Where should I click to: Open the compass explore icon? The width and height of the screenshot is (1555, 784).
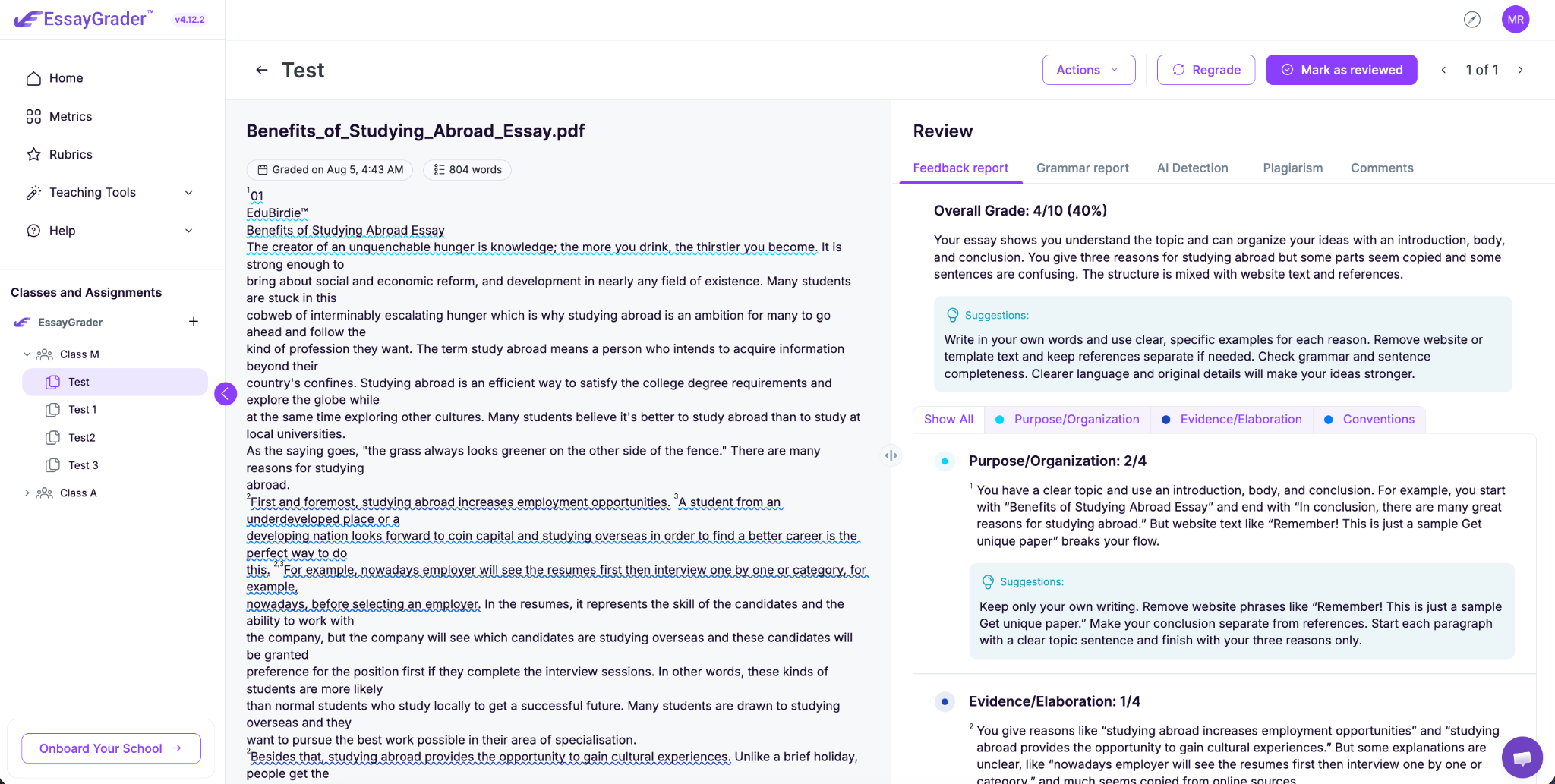(1472, 20)
